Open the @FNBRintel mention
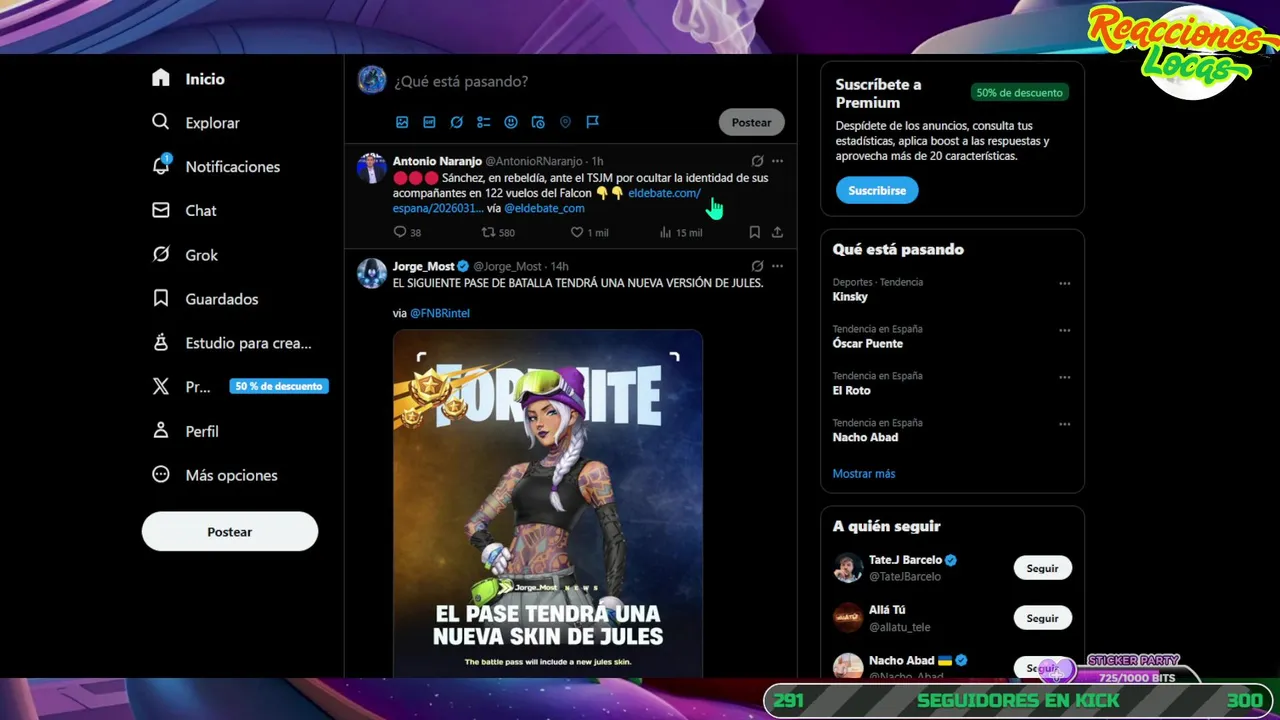Viewport: 1280px width, 720px height. [440, 313]
